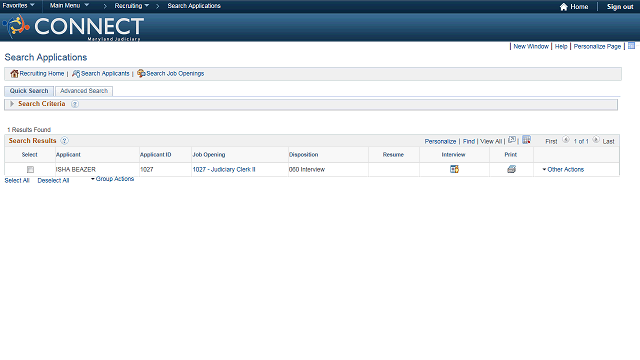
Task: Click the 1 Results Found text
Action: click(29, 130)
